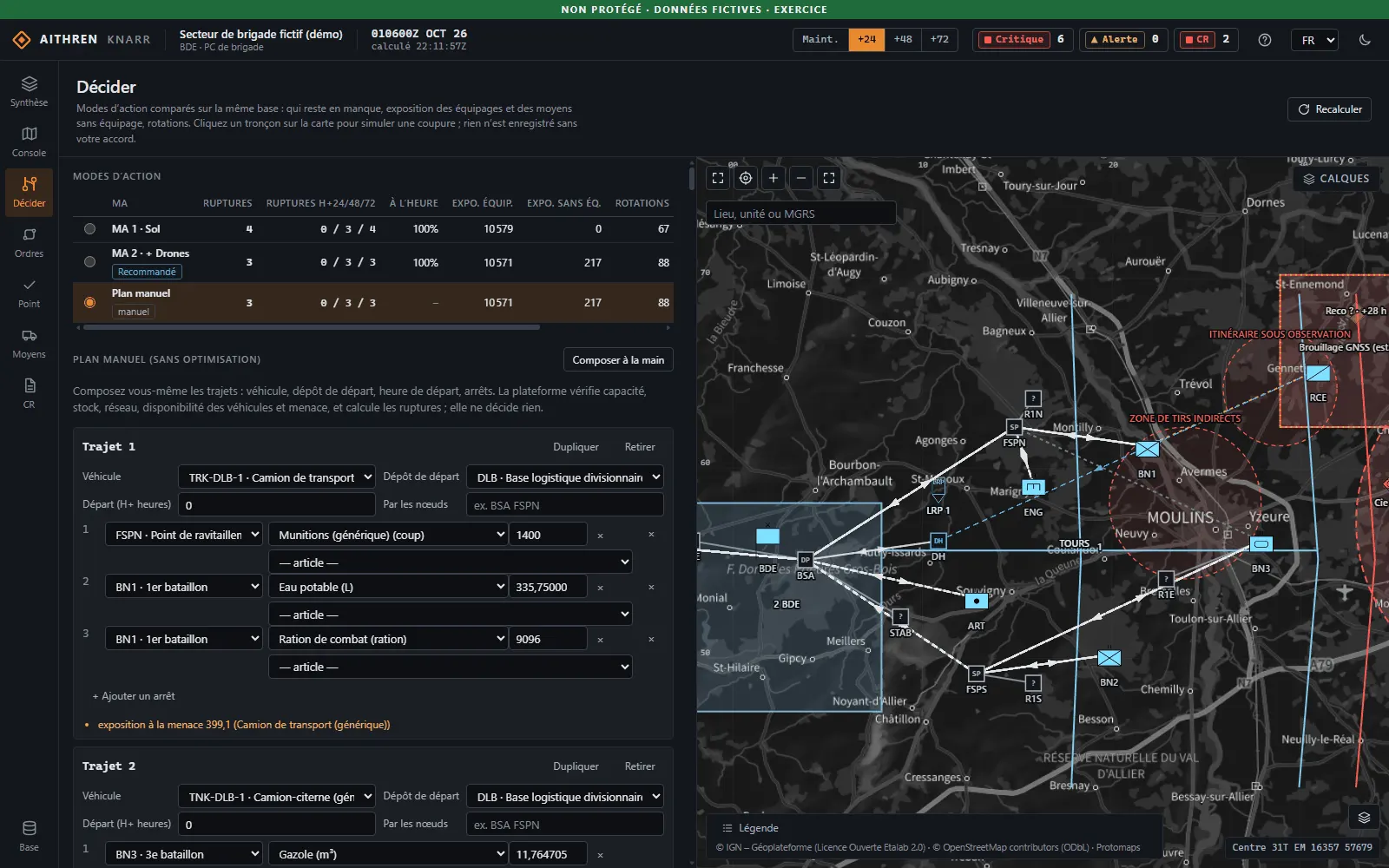Click Dupliquer for Trajet 1

pos(576,447)
